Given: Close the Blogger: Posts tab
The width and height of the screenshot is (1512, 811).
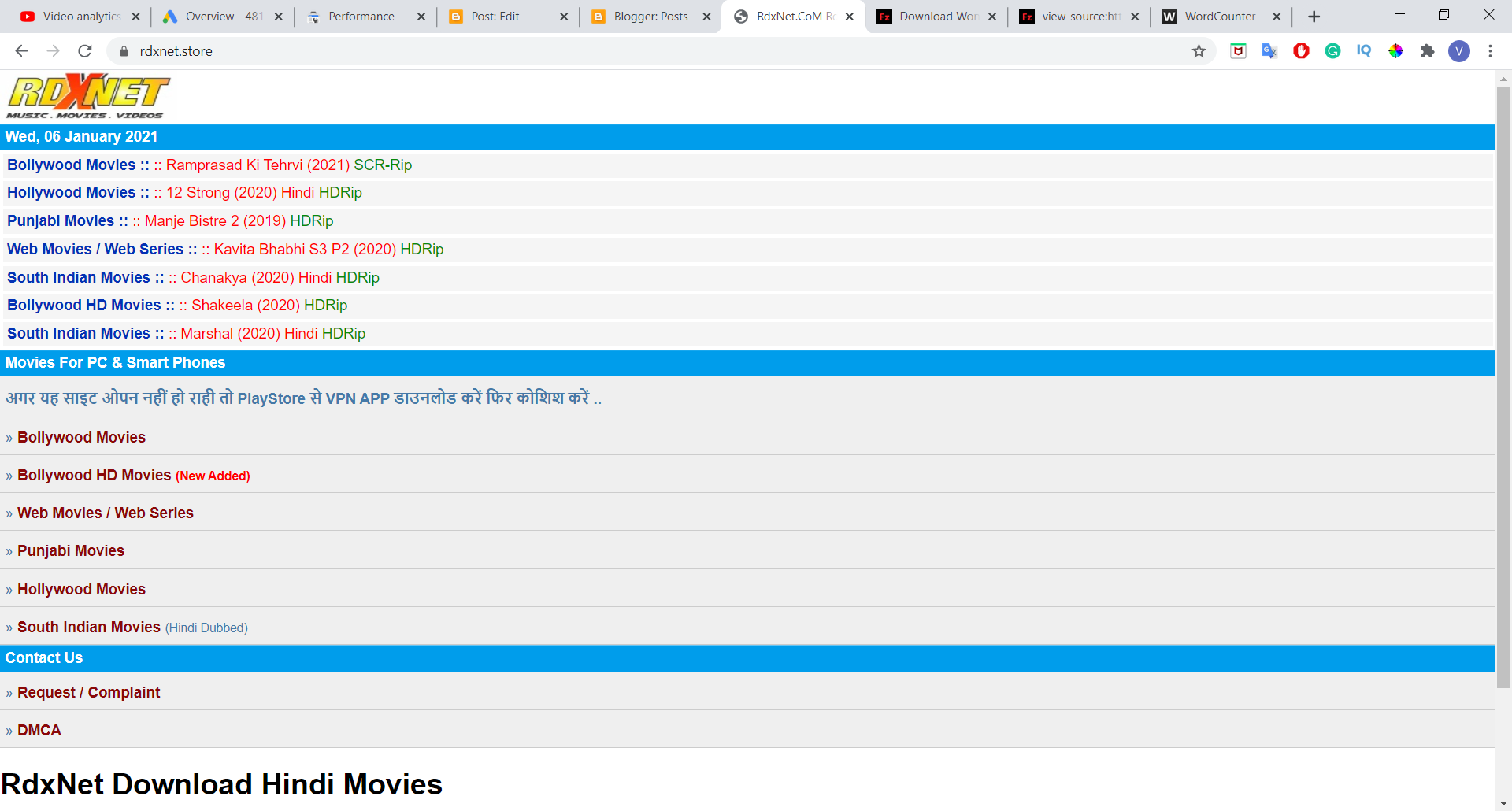Looking at the screenshot, I should click(x=706, y=17).
